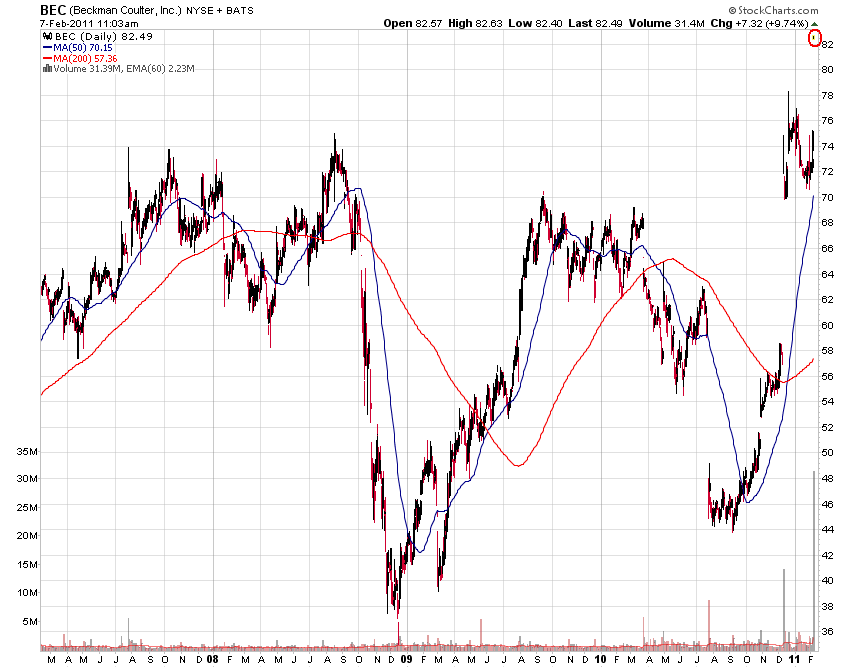Click the 'High 82.63' value
The height and width of the screenshot is (668, 850).
475,23
